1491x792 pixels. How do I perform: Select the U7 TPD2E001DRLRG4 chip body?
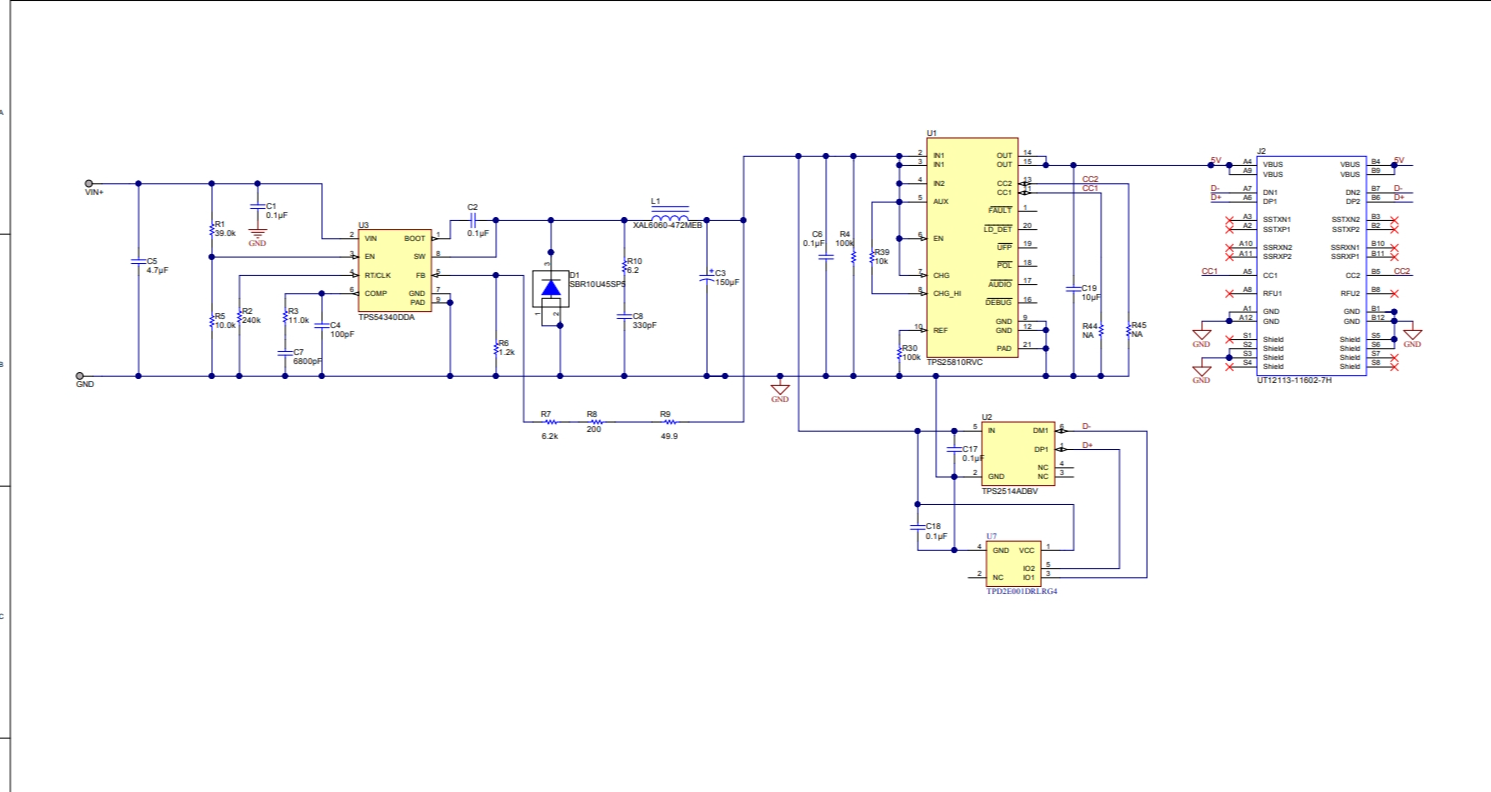1012,564
